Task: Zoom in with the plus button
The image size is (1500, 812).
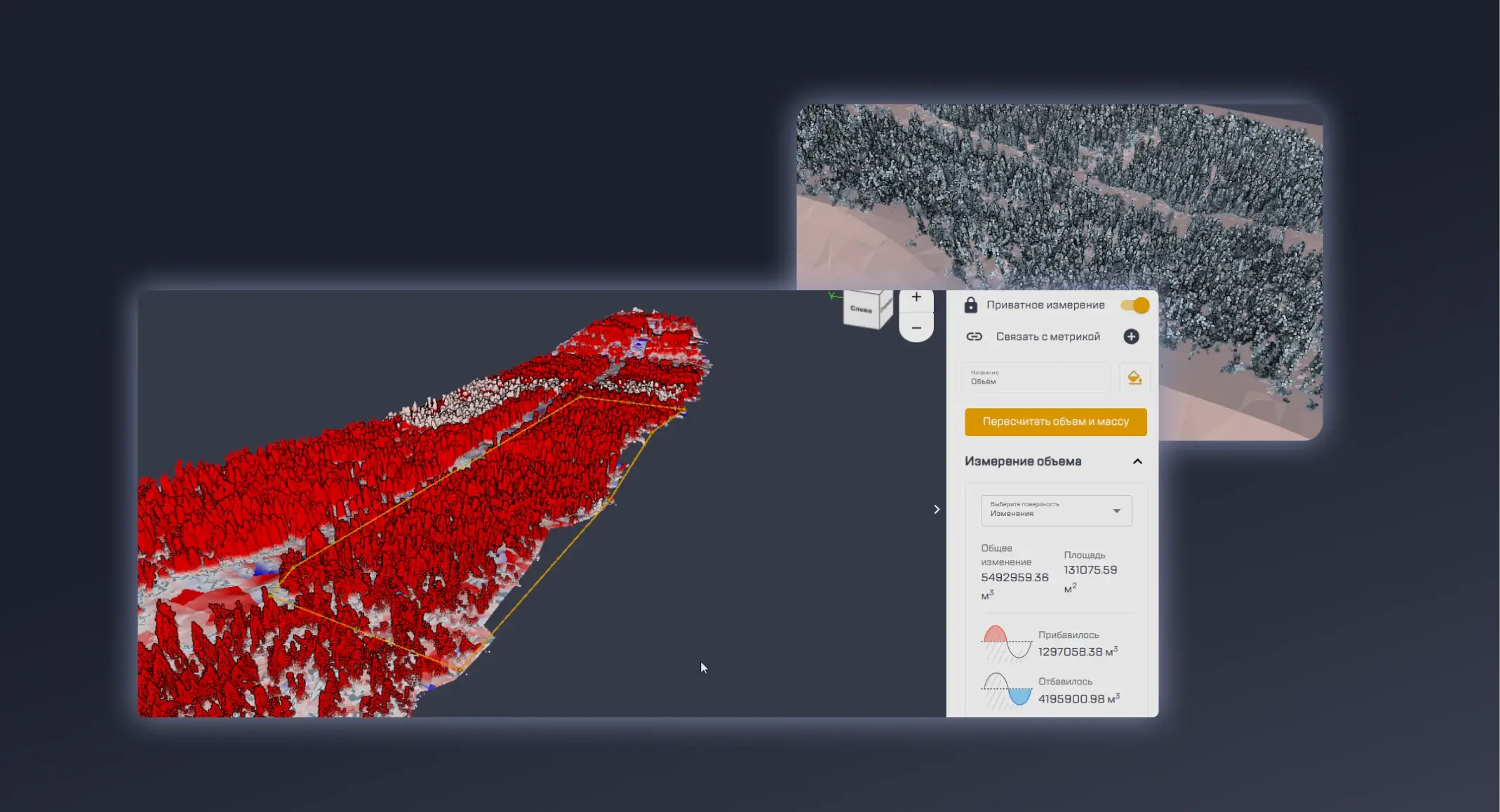Action: pos(916,297)
